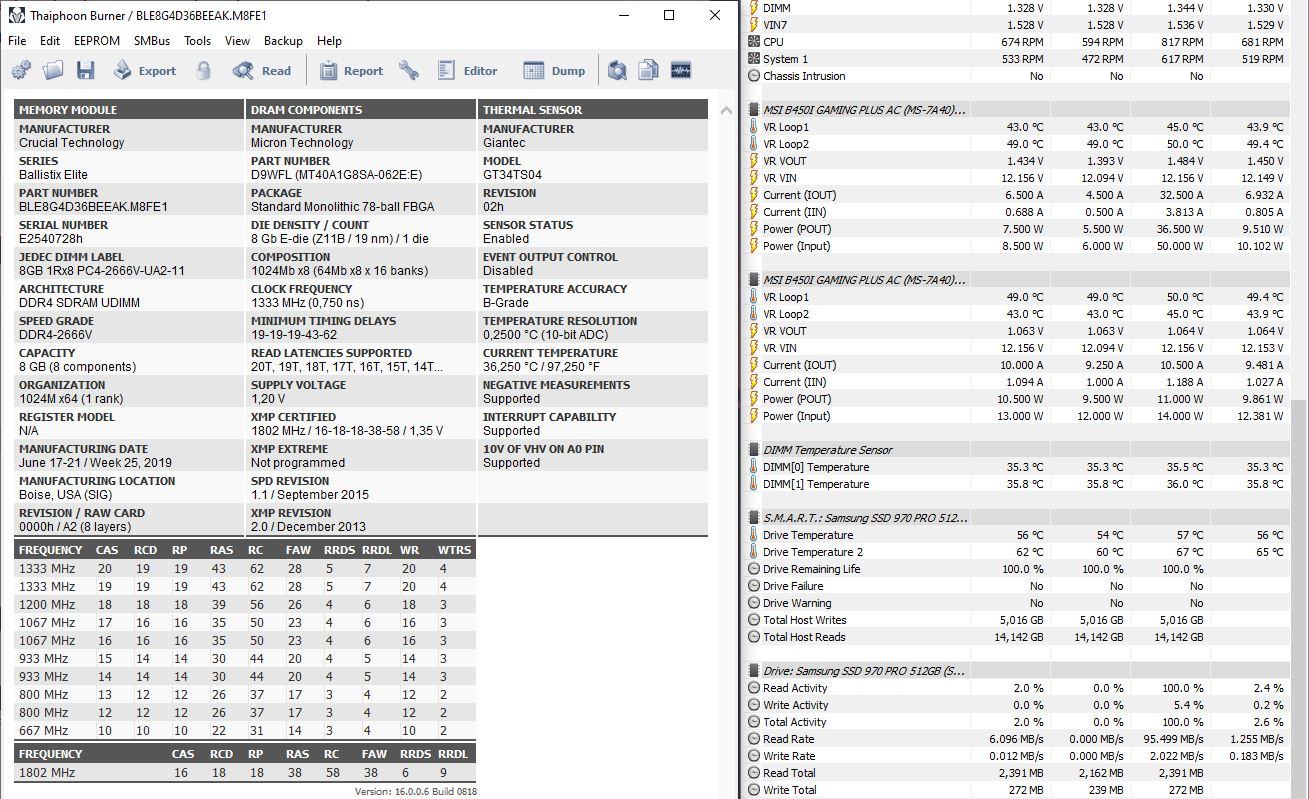The height and width of the screenshot is (799, 1309).
Task: Select the Total Activity row
Action: point(1018,722)
